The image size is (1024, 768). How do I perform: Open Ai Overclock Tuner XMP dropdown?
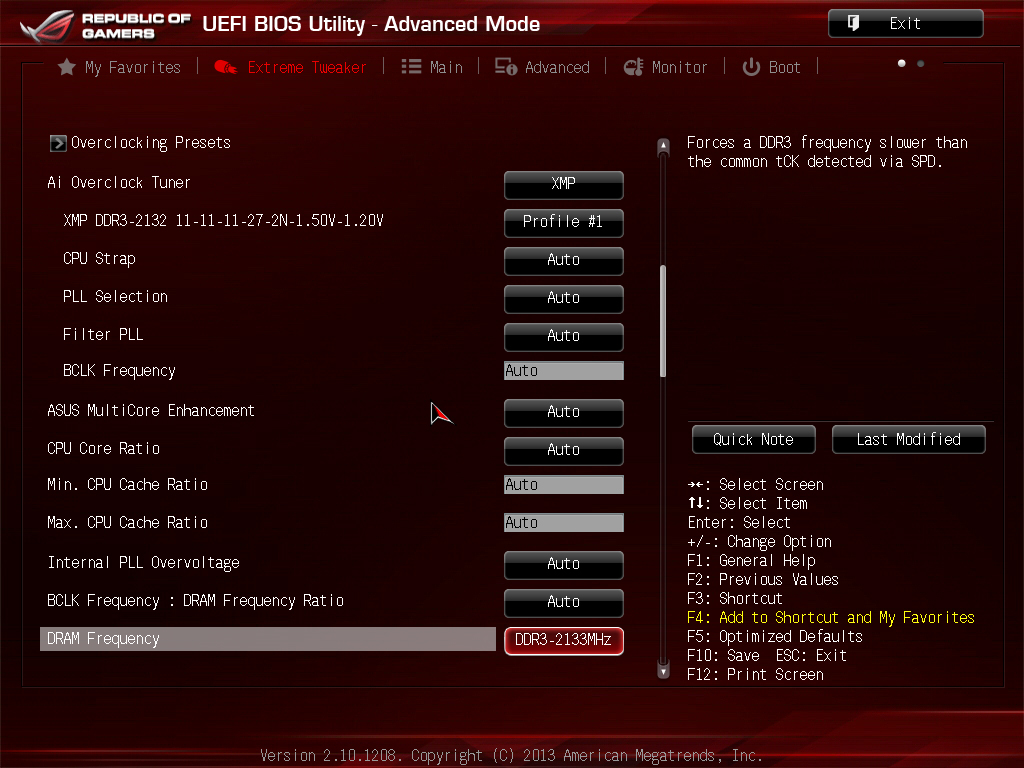tap(564, 185)
